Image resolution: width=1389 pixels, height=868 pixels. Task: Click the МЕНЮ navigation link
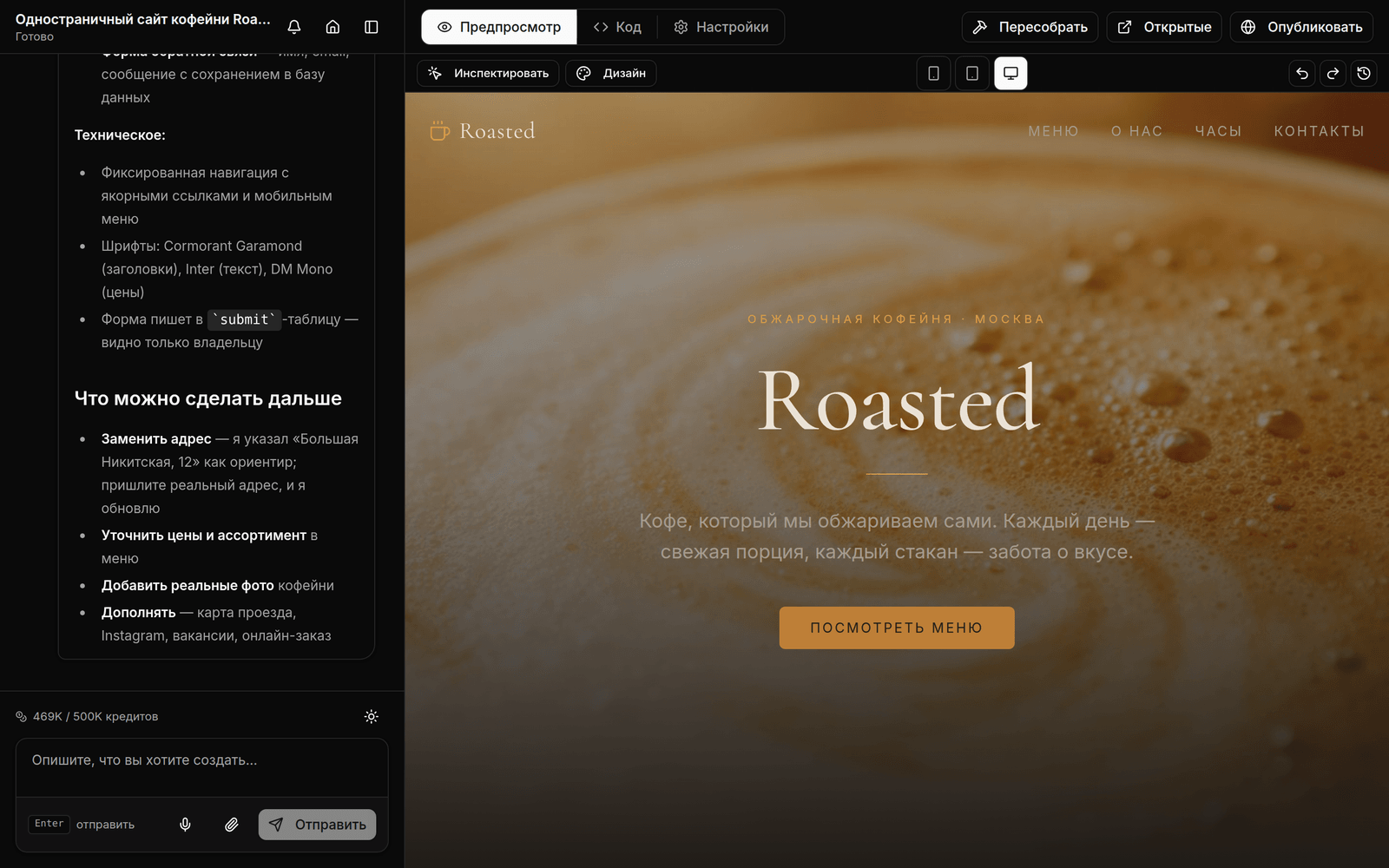[1053, 131]
